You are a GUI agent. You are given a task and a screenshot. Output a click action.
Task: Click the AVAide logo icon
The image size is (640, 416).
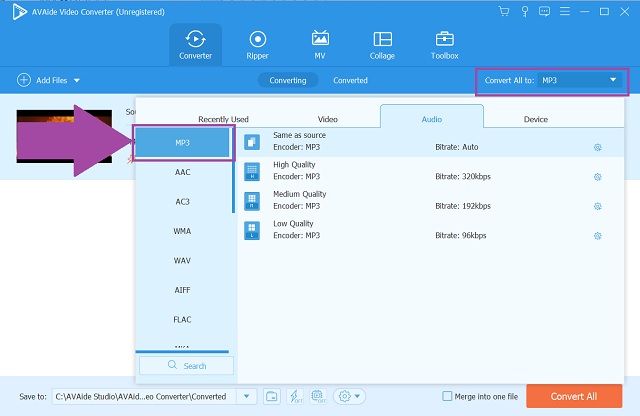[x=19, y=12]
